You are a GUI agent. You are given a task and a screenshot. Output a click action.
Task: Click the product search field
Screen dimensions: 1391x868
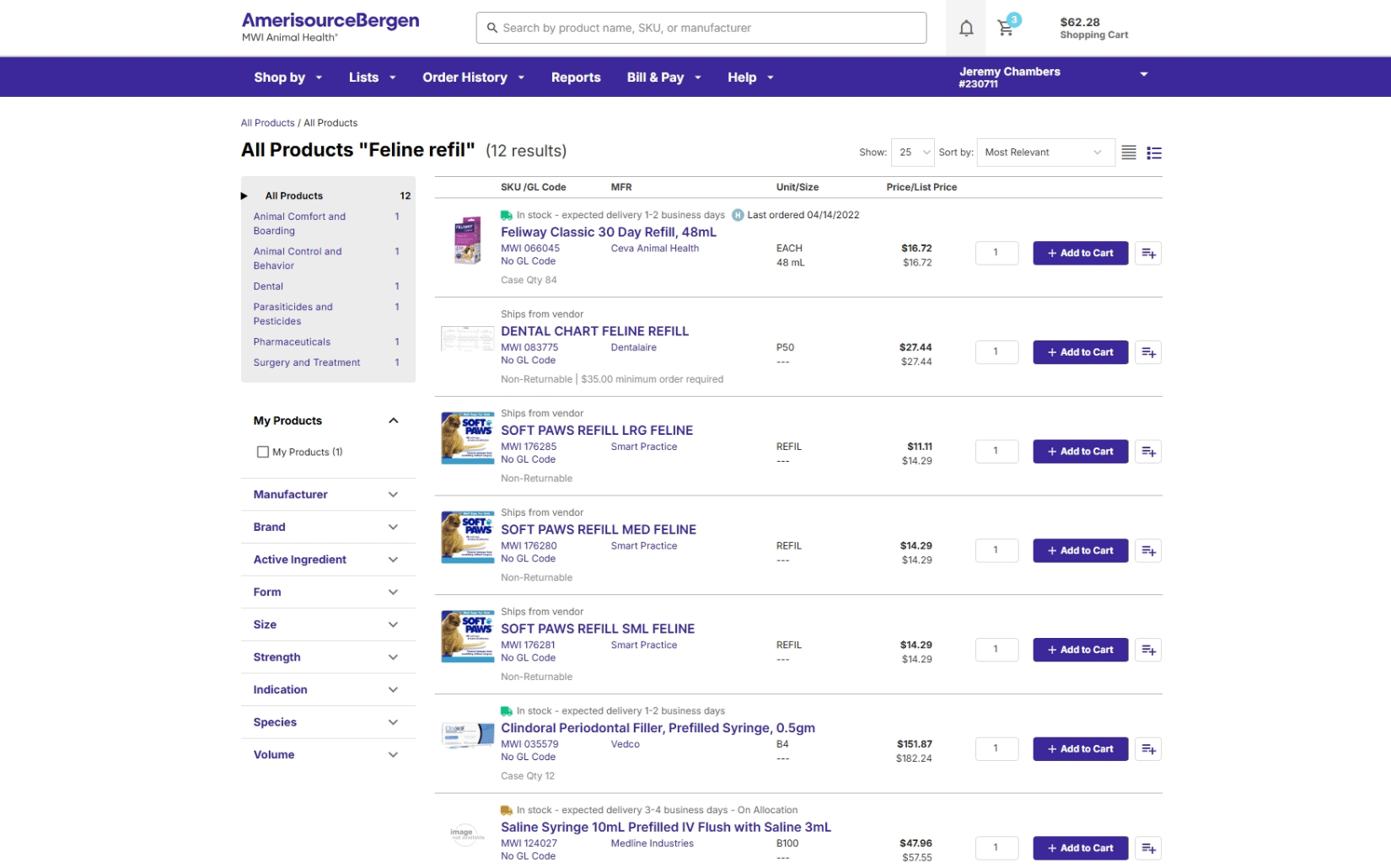tap(701, 28)
